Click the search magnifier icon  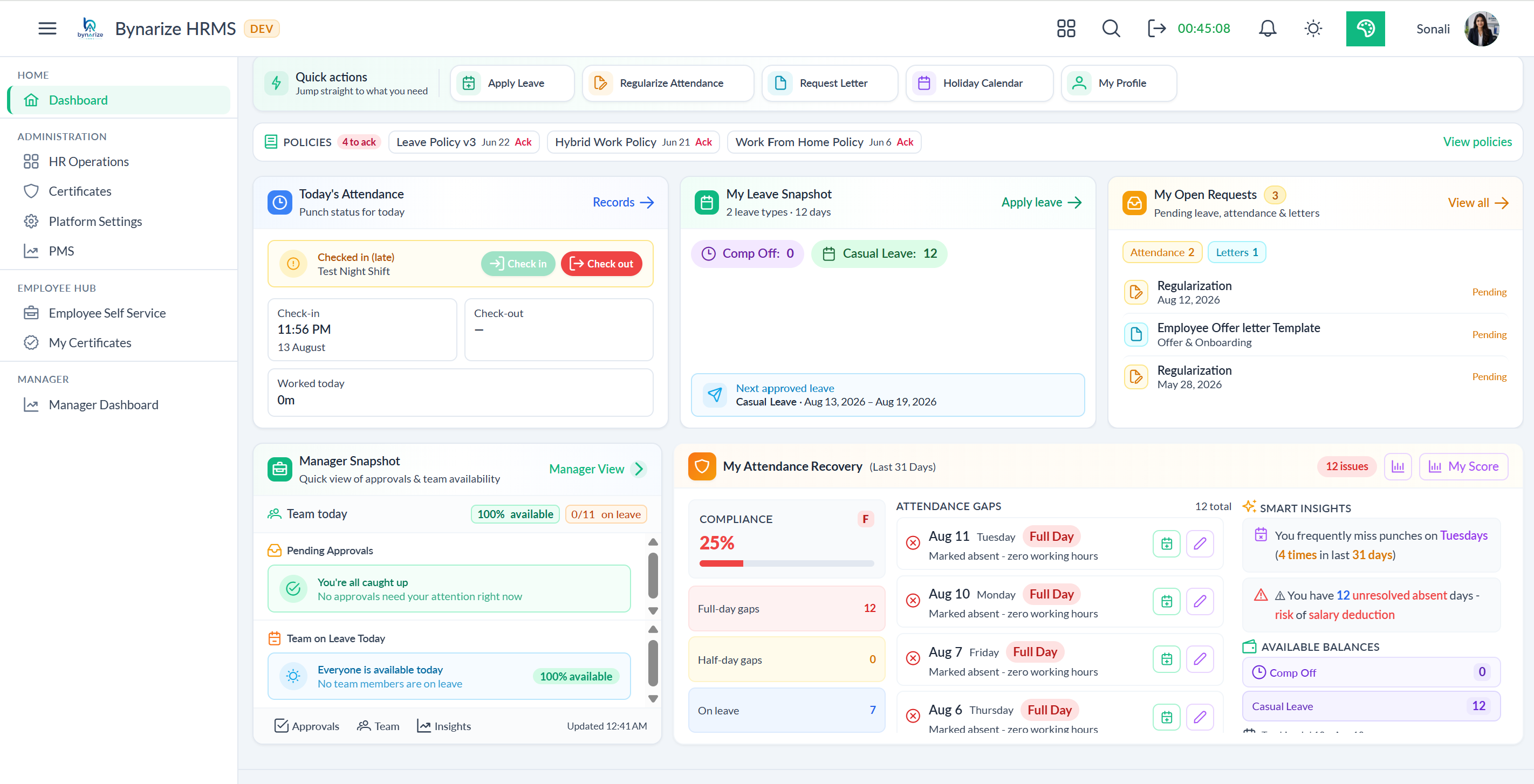tap(1111, 28)
